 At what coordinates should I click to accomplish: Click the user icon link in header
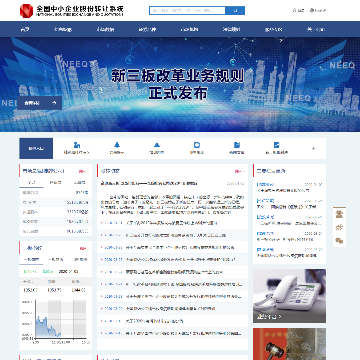pyautogui.click(x=298, y=10)
